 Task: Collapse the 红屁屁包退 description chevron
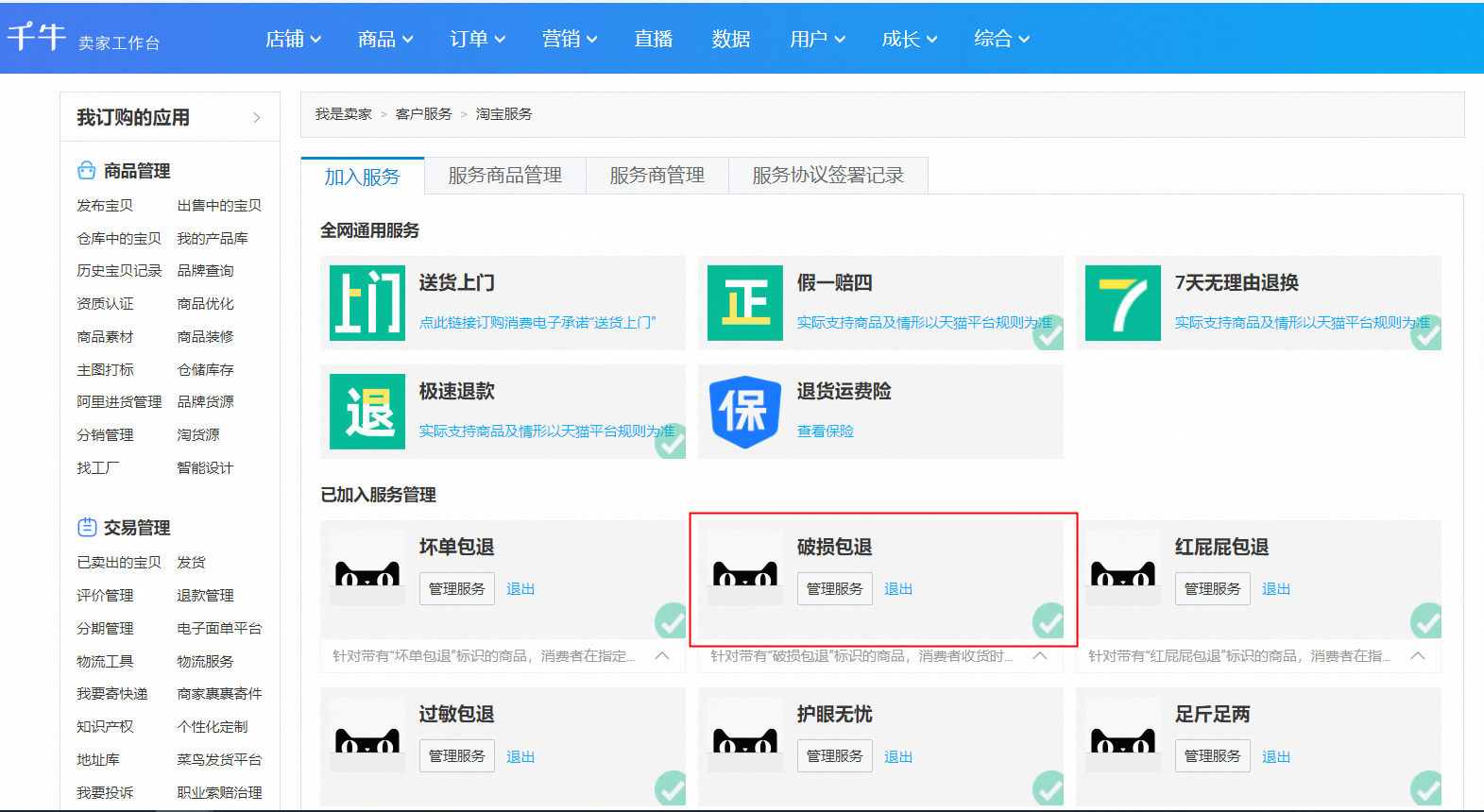(x=1418, y=655)
